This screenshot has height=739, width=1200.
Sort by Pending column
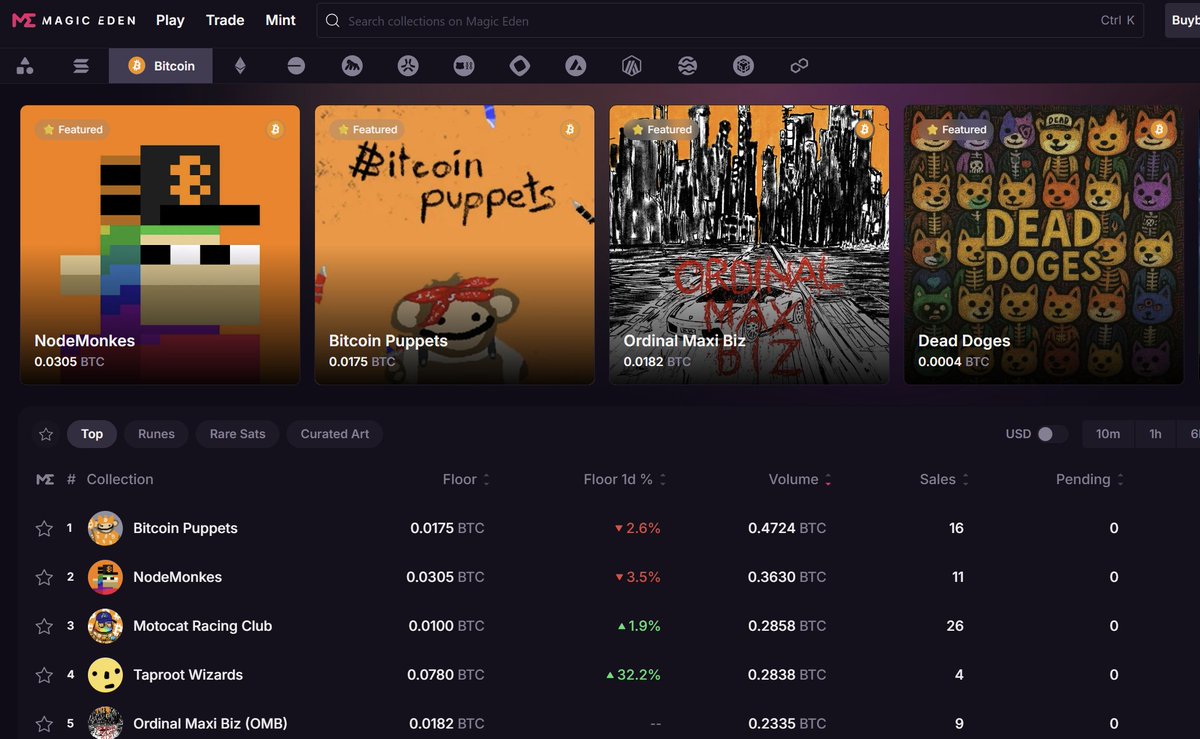pos(1090,480)
